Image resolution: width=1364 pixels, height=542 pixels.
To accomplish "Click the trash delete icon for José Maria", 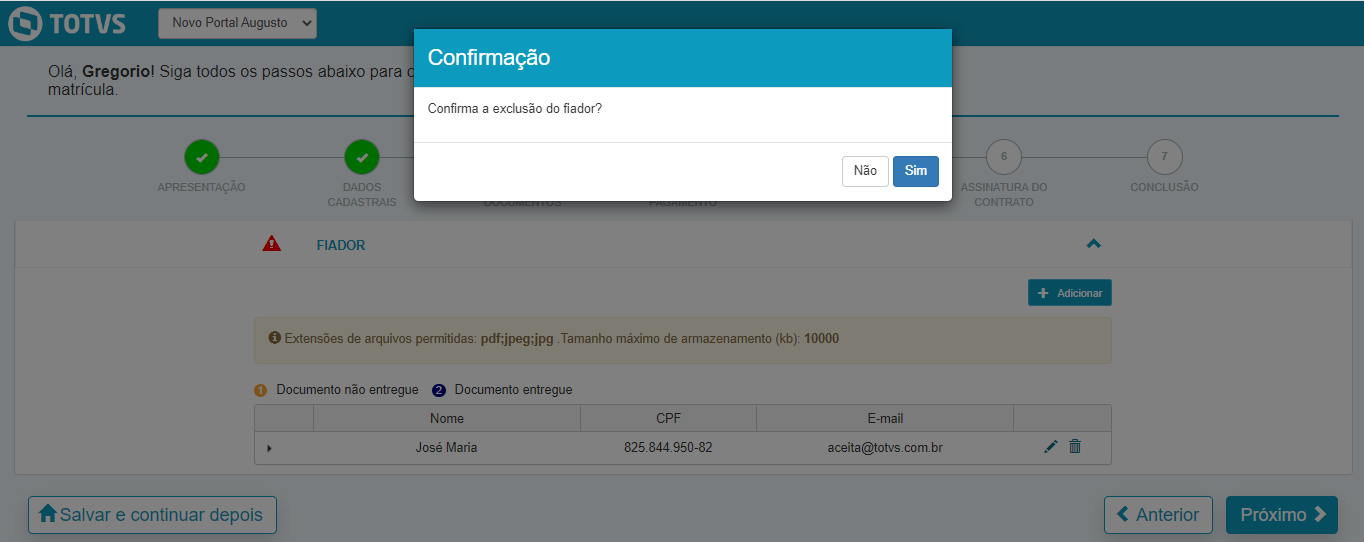I will [x=1075, y=447].
